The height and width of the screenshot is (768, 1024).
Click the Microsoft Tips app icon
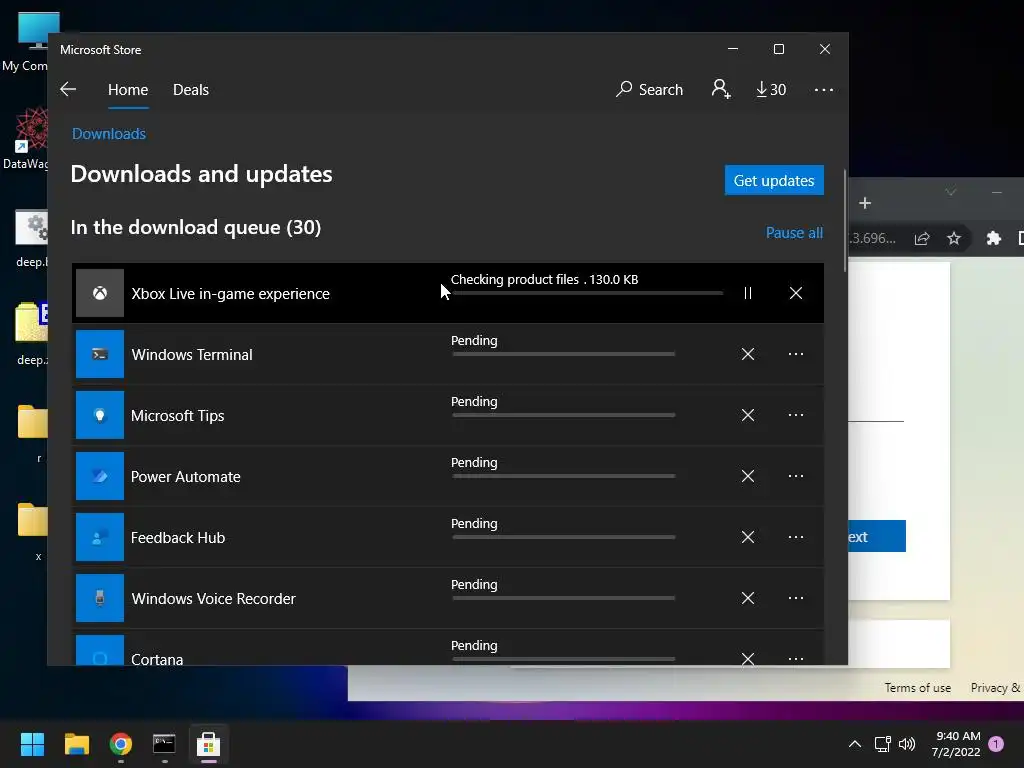(x=100, y=415)
